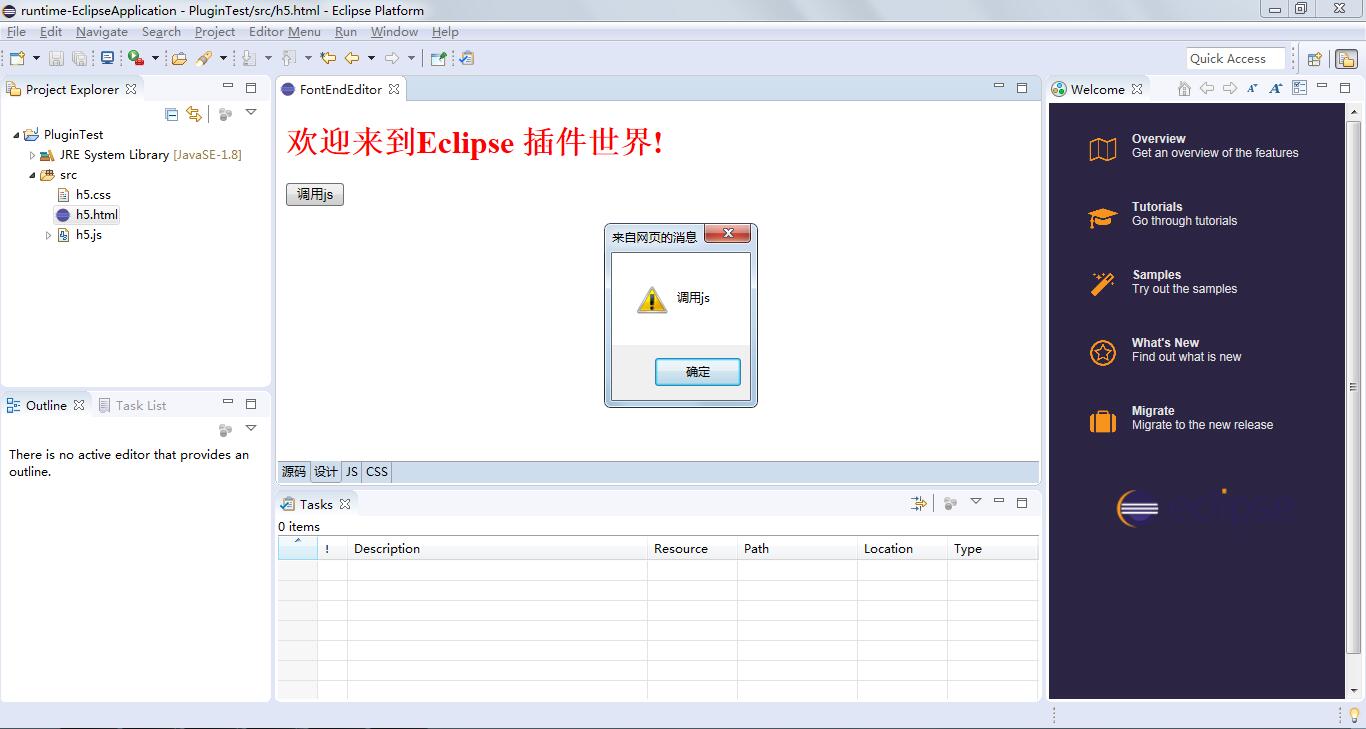Collapse the src folder node

pyautogui.click(x=32, y=175)
